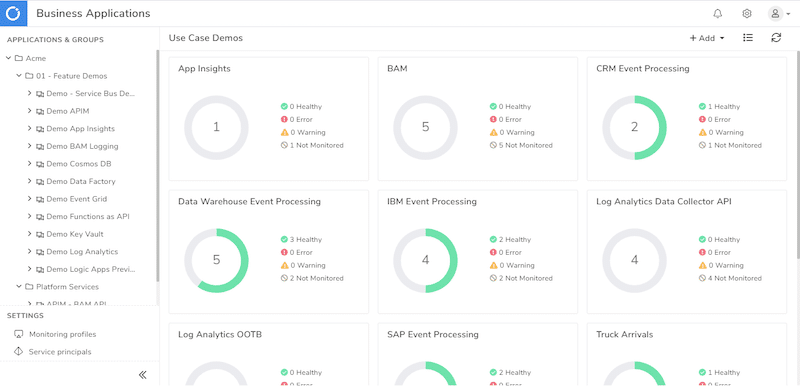Open the settings gear icon
Viewport: 800px width, 386px height.
[x=747, y=14]
